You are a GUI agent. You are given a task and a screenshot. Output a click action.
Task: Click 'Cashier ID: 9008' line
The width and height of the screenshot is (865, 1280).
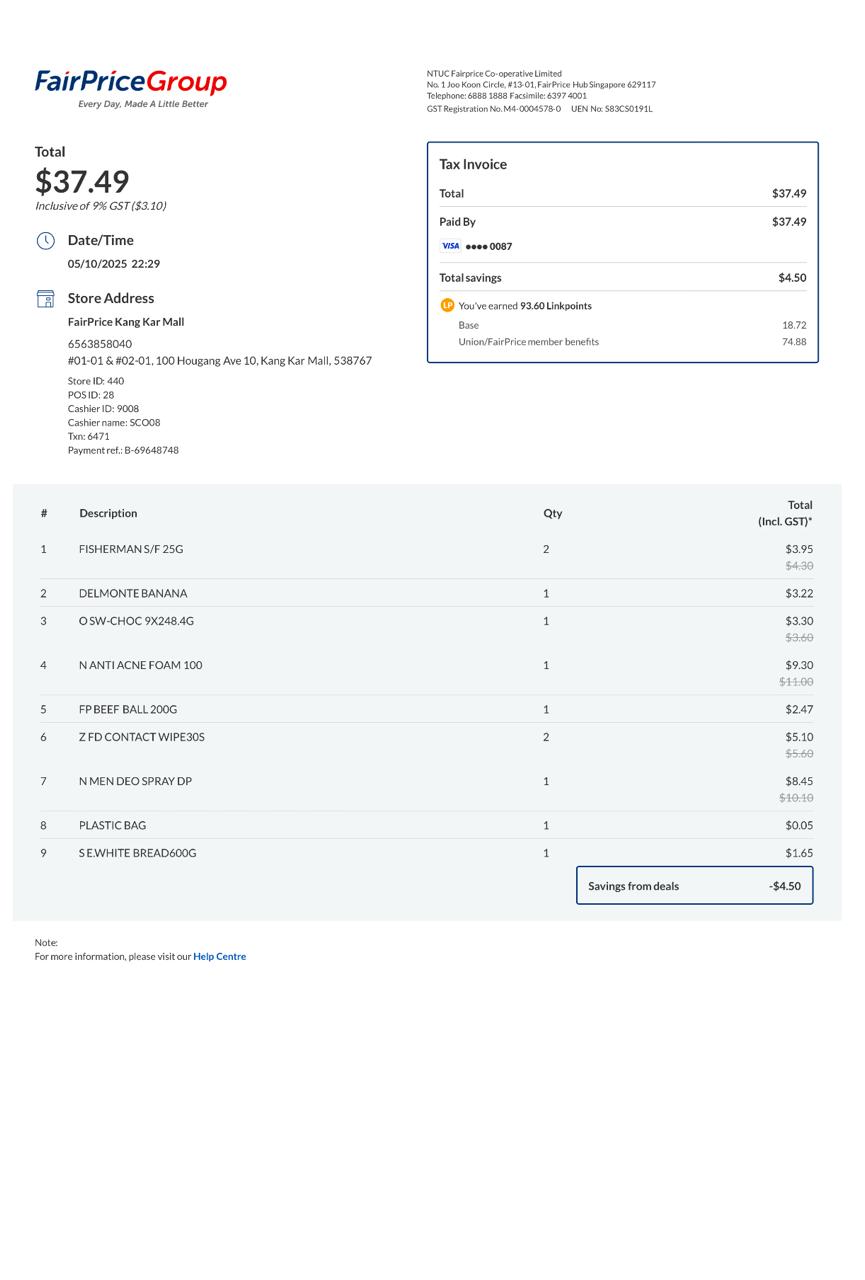click(104, 409)
